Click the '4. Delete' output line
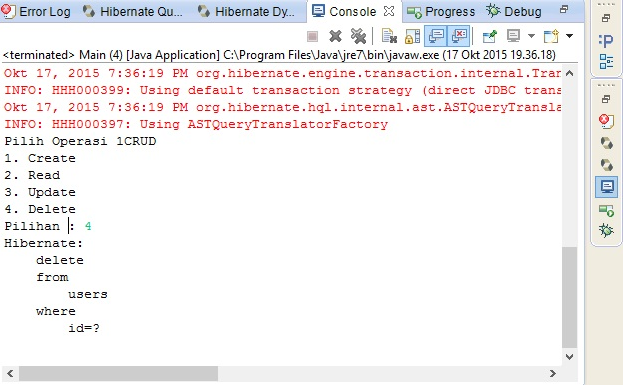 pyautogui.click(x=40, y=209)
